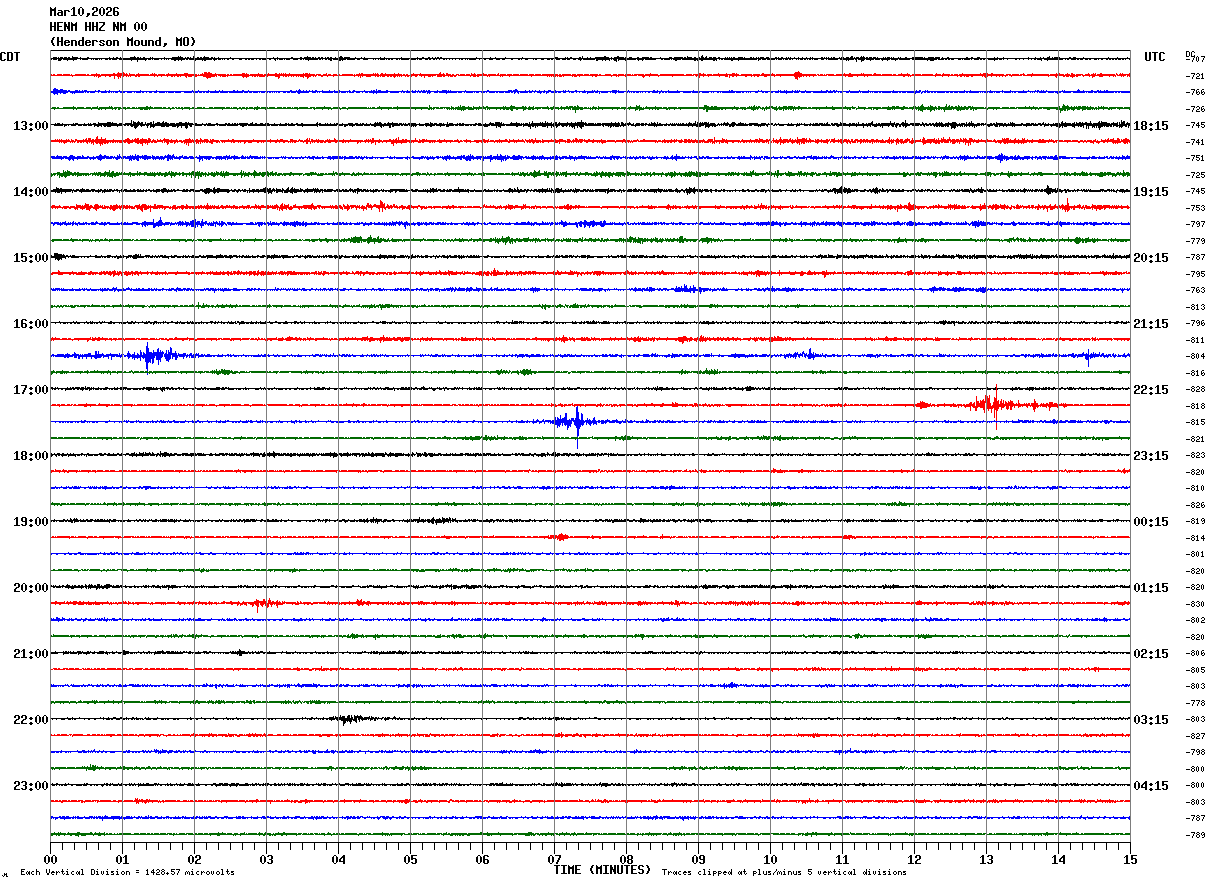Click the TIME (MINUTES) axis title
The width and height of the screenshot is (1210, 886).
602,870
